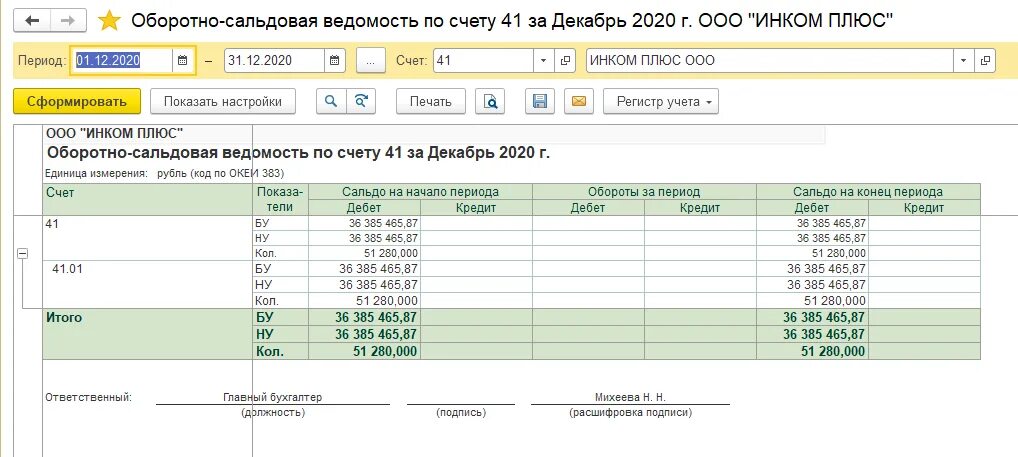The width and height of the screenshot is (1018, 457).
Task: Select the account cell 41.01
Action: (x=147, y=284)
